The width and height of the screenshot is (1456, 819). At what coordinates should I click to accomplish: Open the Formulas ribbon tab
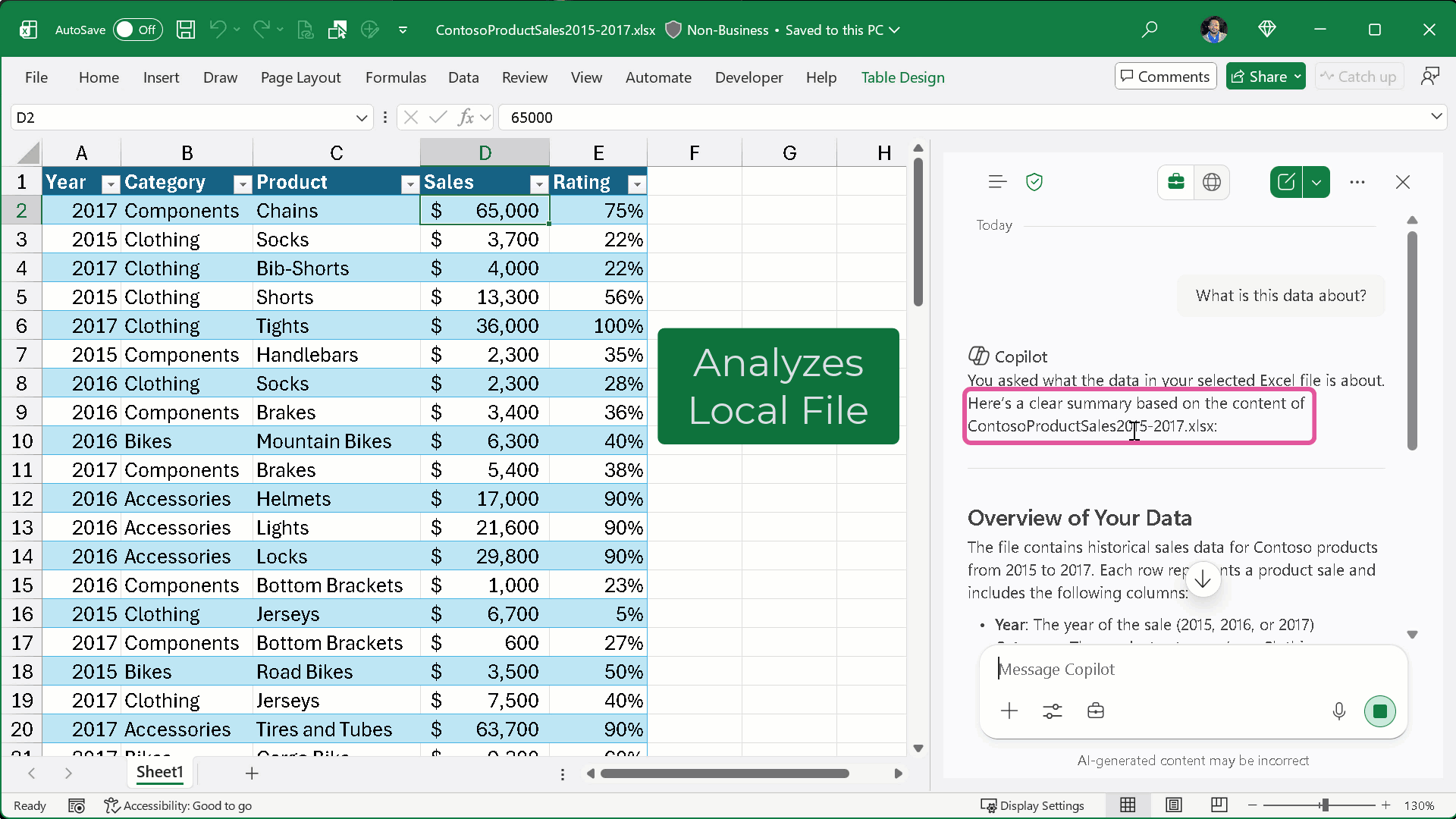[395, 77]
